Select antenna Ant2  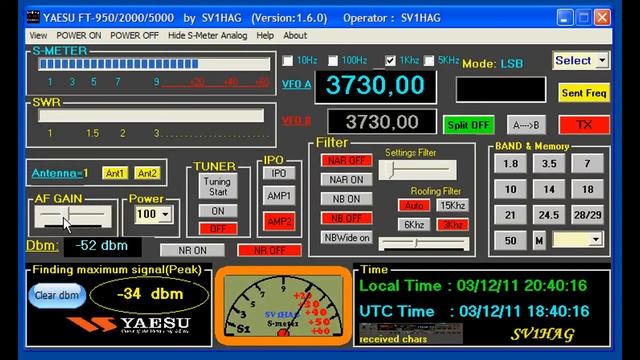(x=147, y=173)
